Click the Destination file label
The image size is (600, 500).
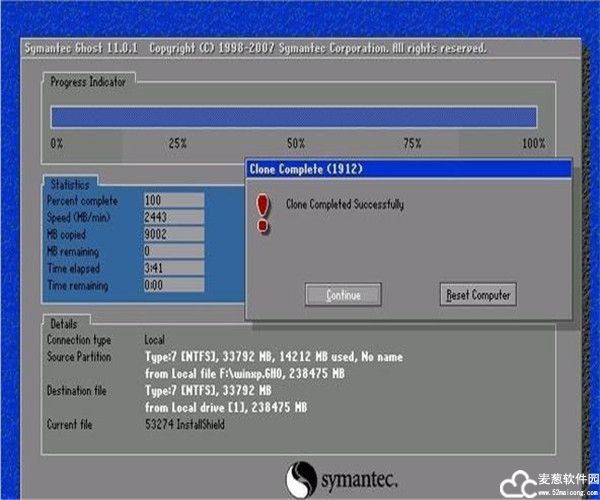pyautogui.click(x=79, y=391)
